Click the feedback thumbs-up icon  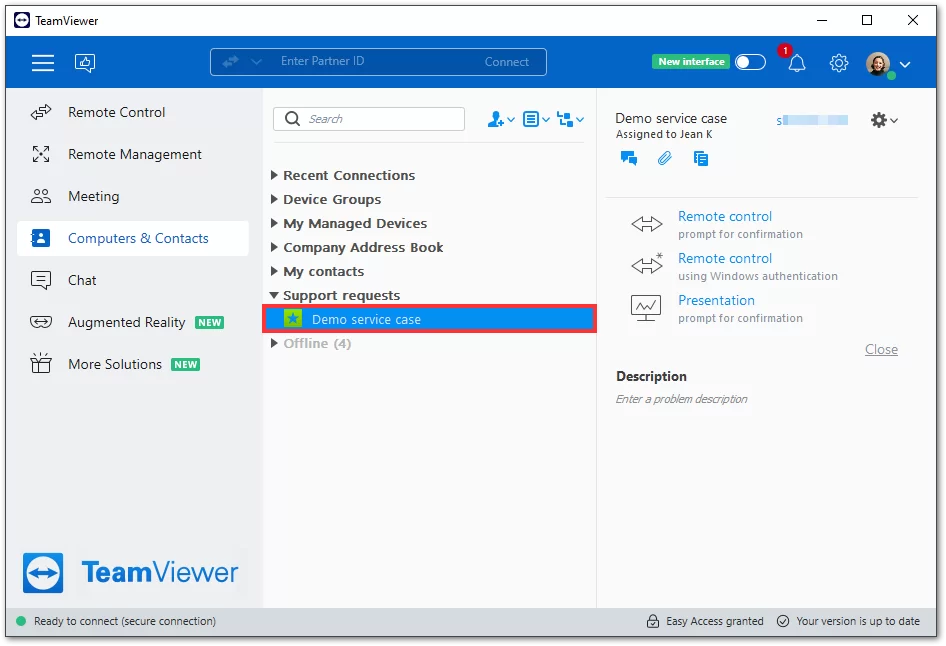click(x=85, y=63)
